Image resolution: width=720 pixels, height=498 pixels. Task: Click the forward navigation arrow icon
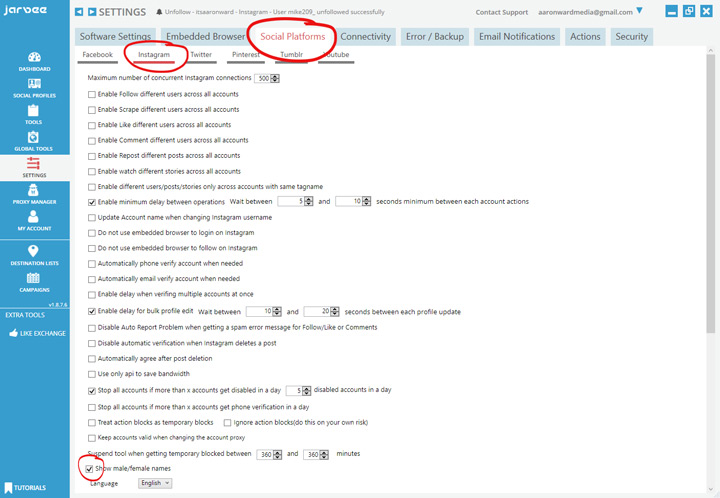(x=92, y=12)
